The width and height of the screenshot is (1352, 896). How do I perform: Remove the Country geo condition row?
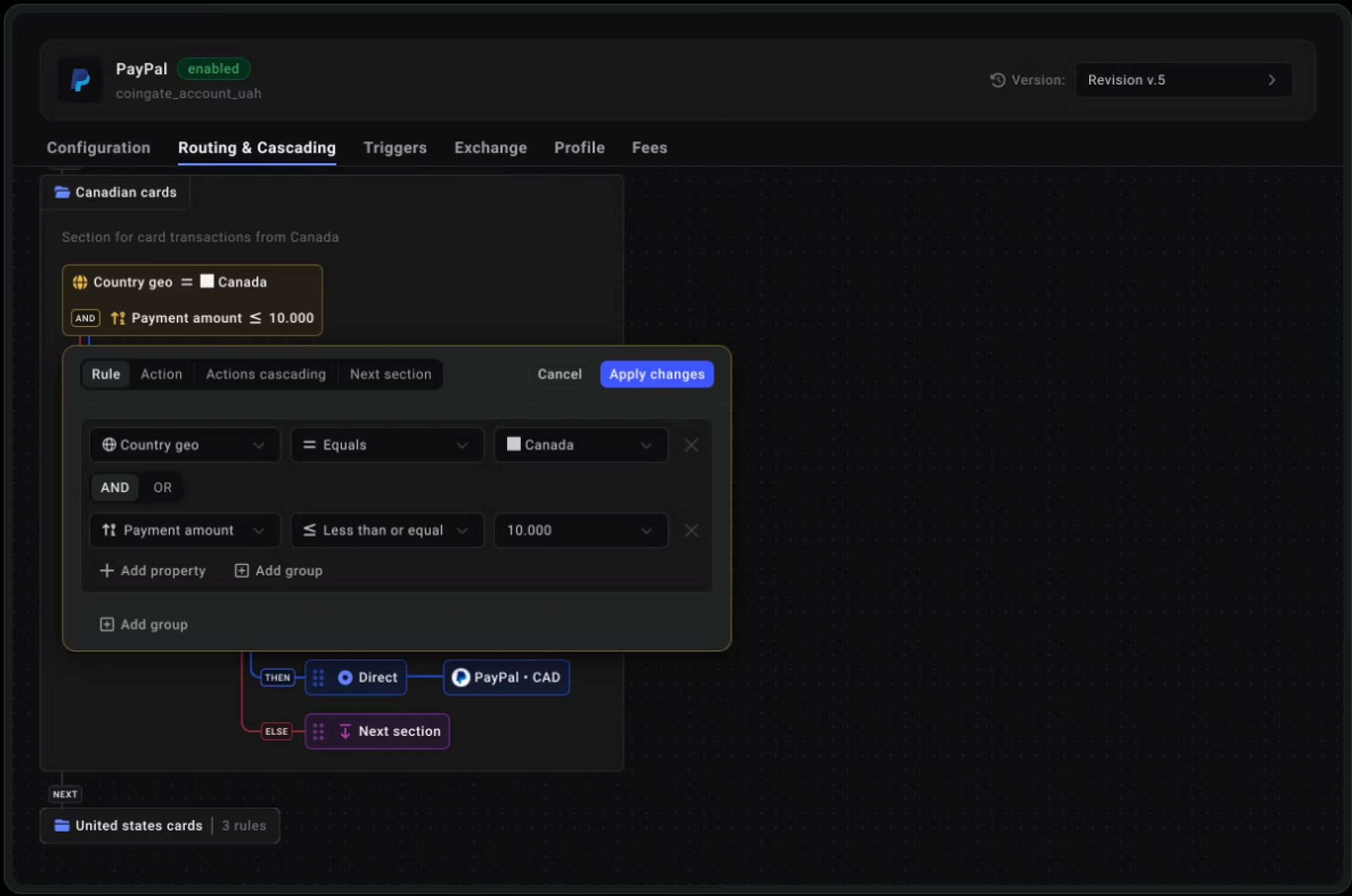click(691, 445)
